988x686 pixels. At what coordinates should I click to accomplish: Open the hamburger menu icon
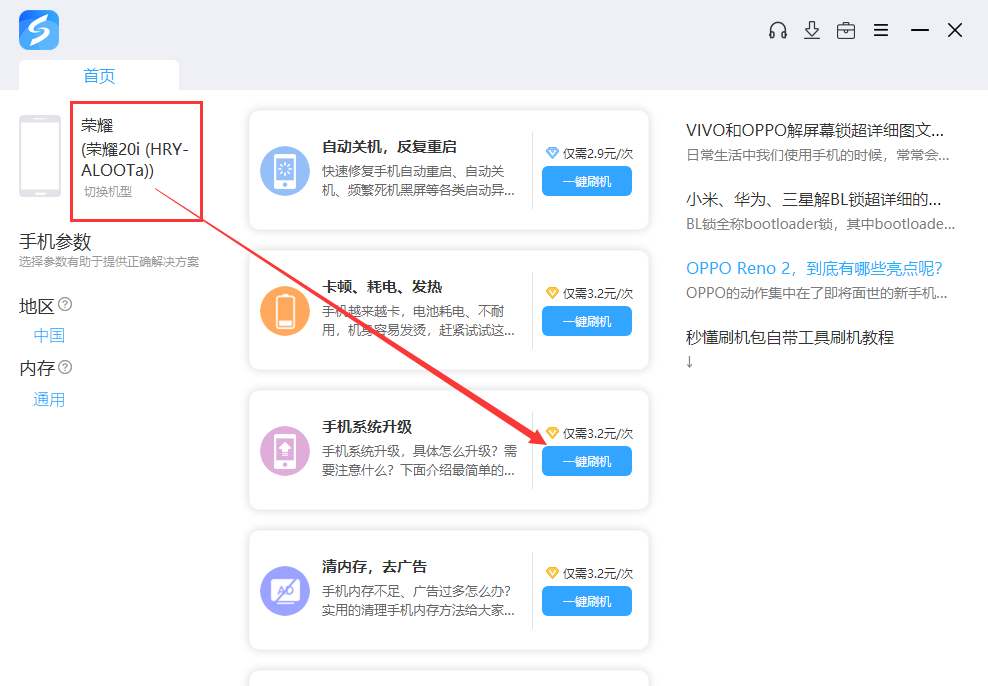click(x=881, y=30)
